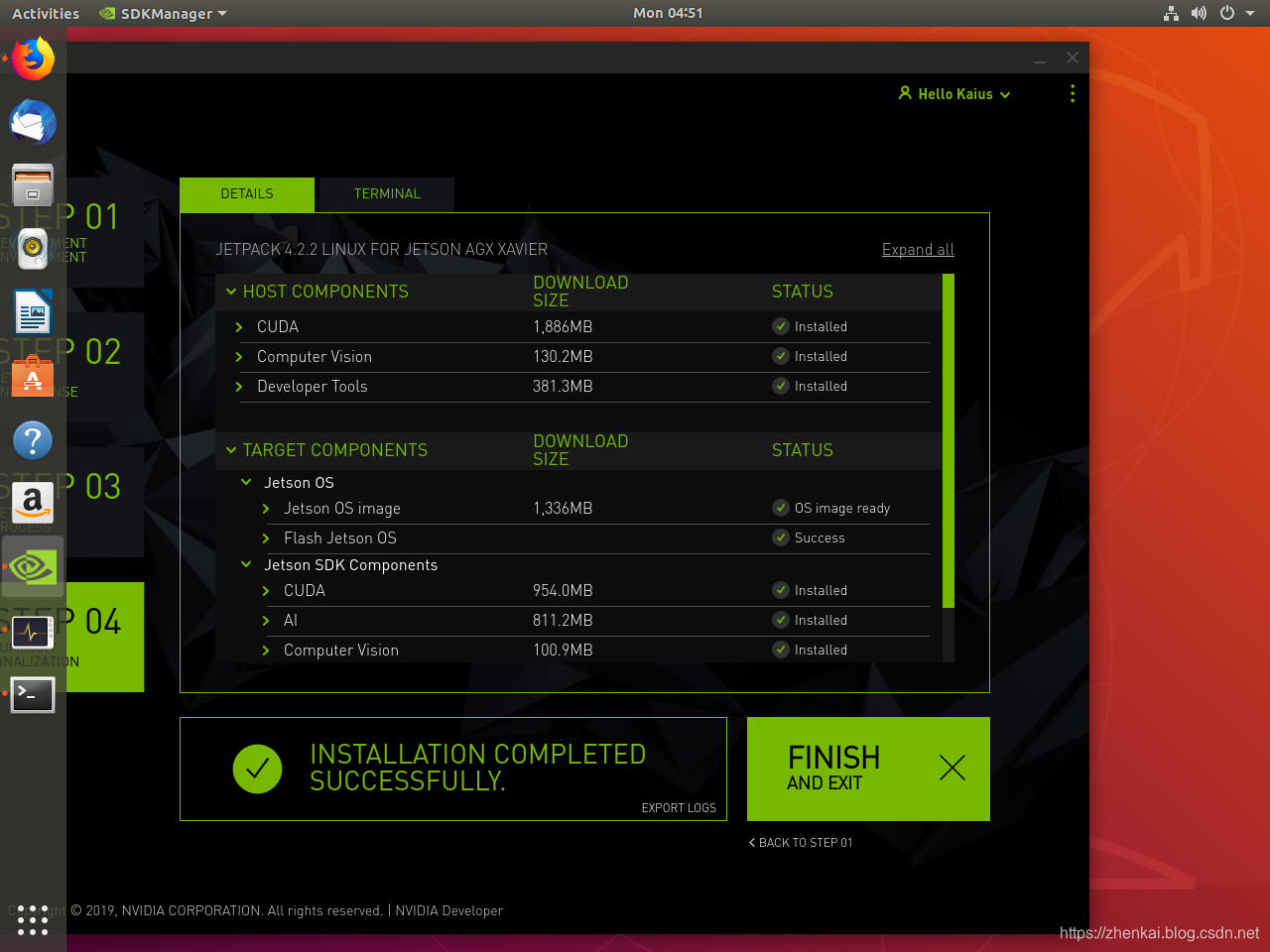Select the DETAILS tab
This screenshot has height=952, width=1270.
click(x=247, y=194)
